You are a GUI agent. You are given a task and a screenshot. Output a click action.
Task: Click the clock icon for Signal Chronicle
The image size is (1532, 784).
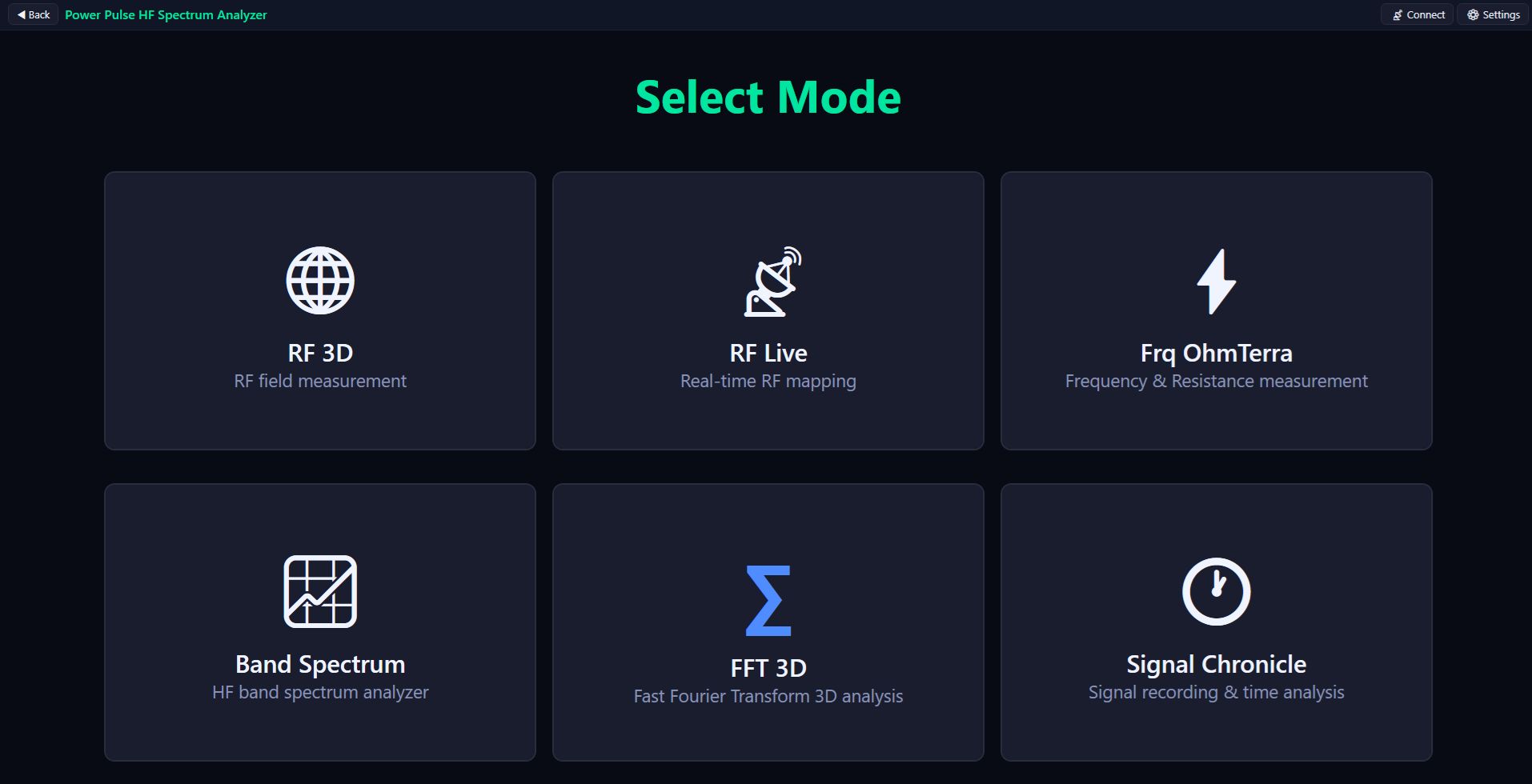click(1216, 591)
